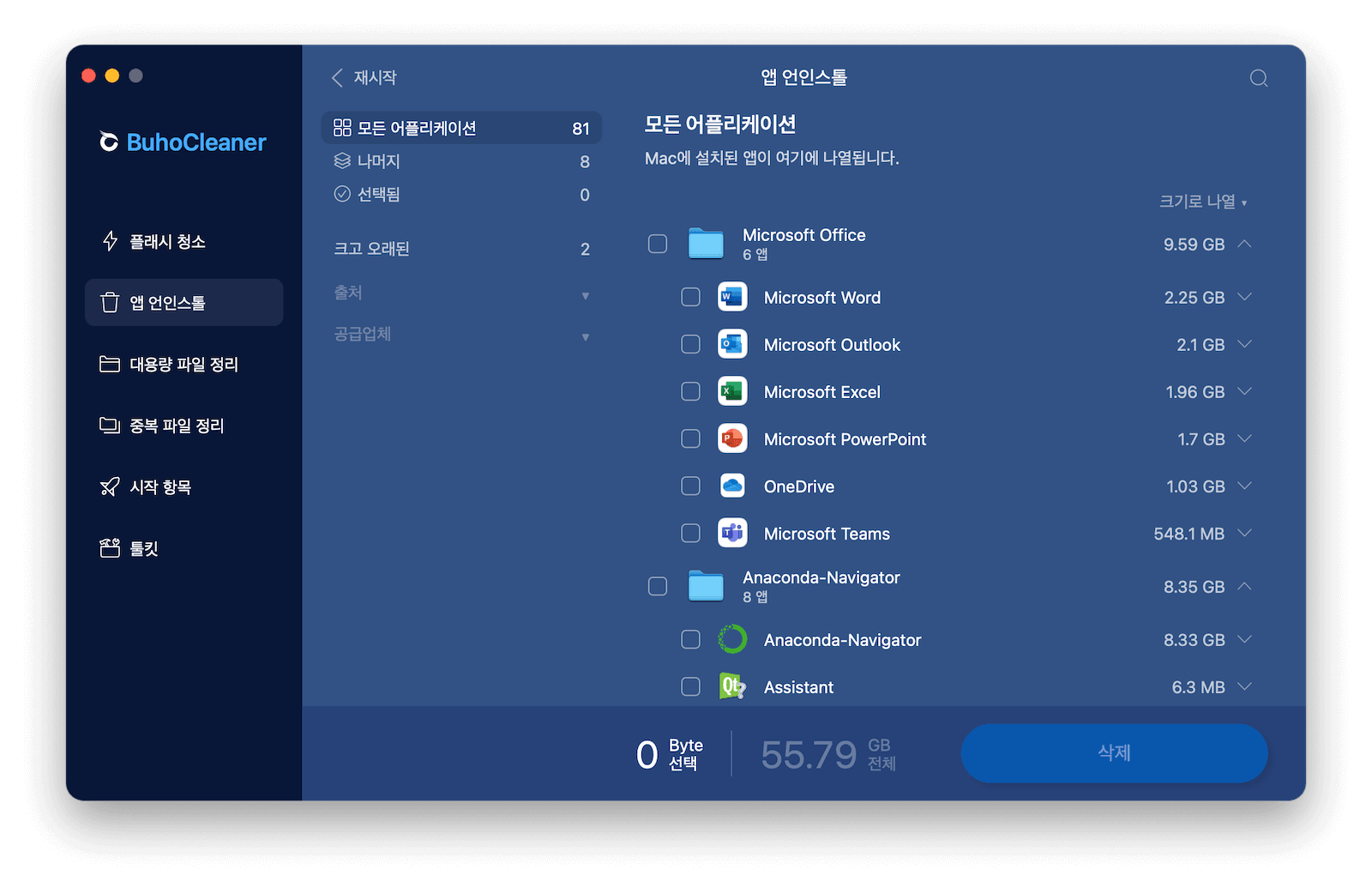Image resolution: width=1372 pixels, height=888 pixels.
Task: Check the Anaconda-Navigator group checkbox
Action: [658, 586]
